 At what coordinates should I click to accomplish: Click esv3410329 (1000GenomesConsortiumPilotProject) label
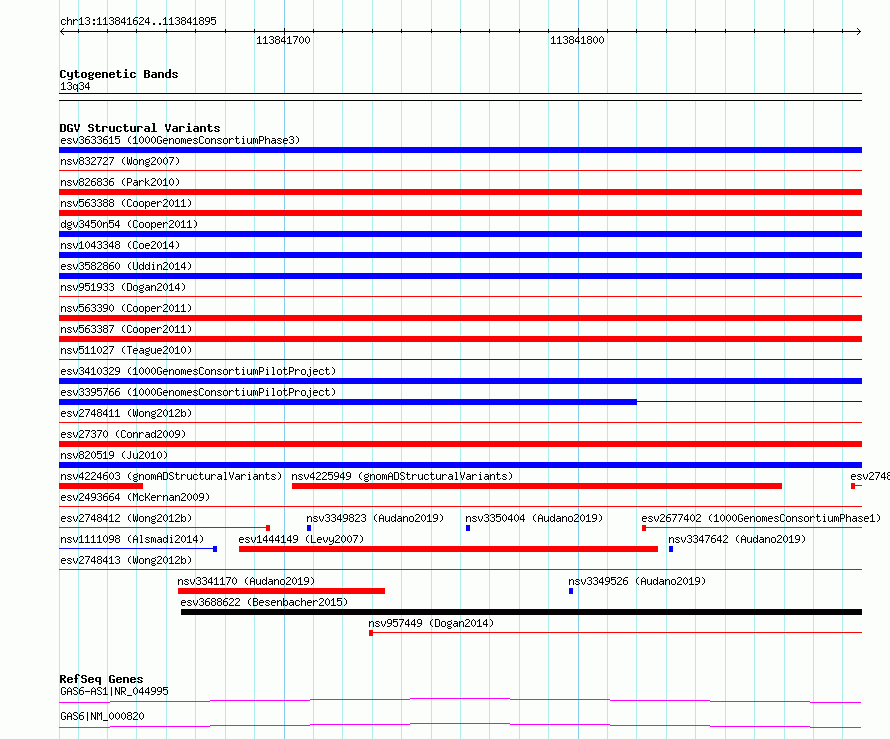coord(198,371)
